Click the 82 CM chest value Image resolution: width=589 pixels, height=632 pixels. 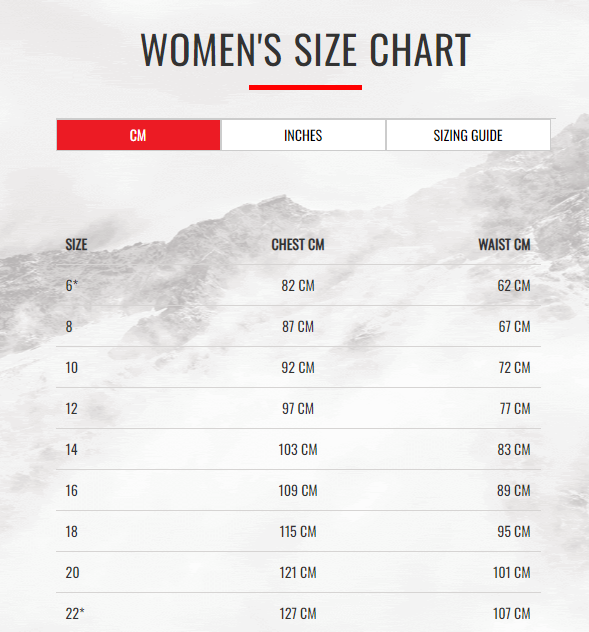pos(298,286)
